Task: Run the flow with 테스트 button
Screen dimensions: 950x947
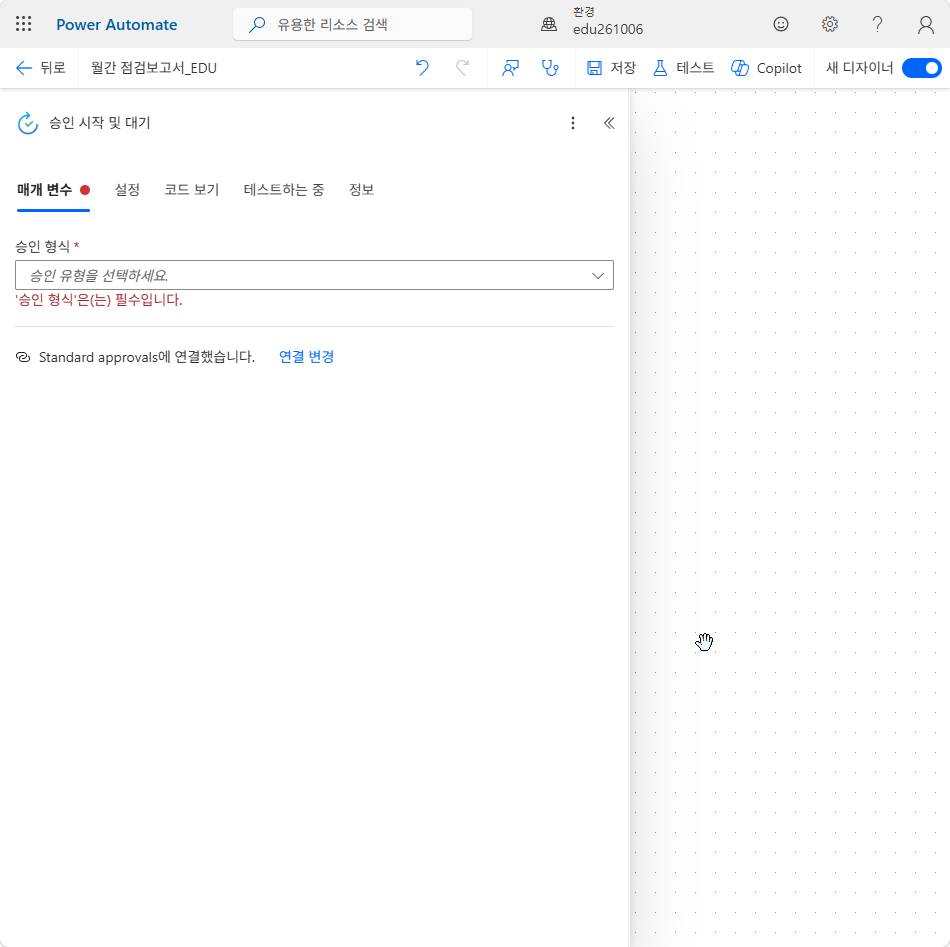Action: point(683,68)
